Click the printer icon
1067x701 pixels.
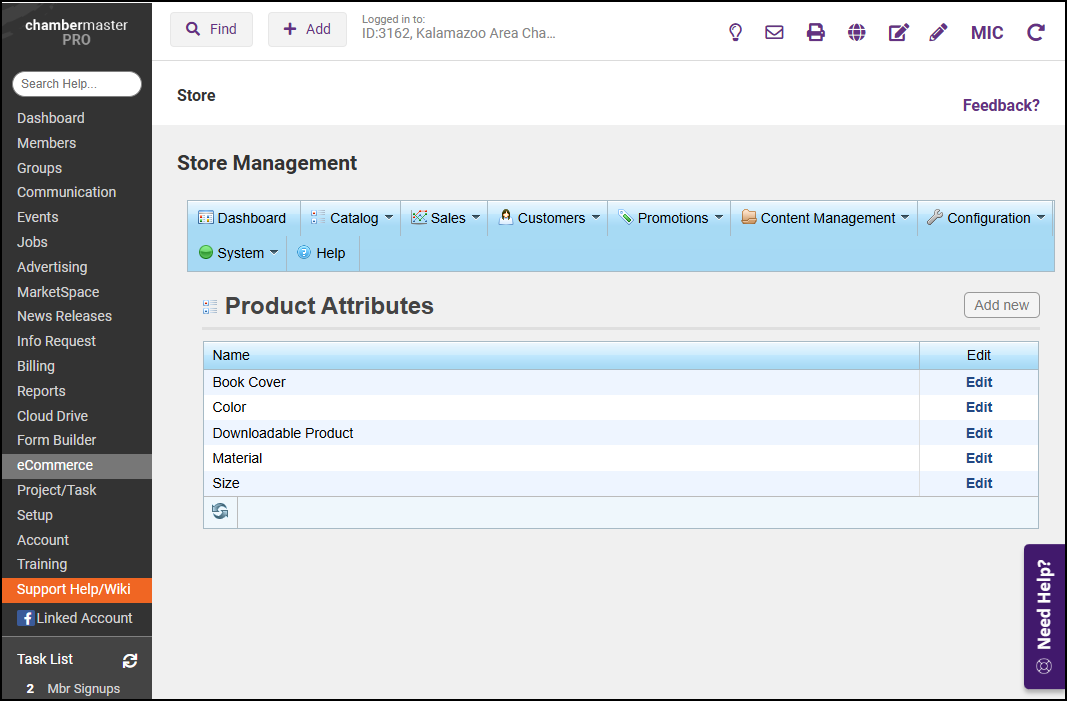816,32
